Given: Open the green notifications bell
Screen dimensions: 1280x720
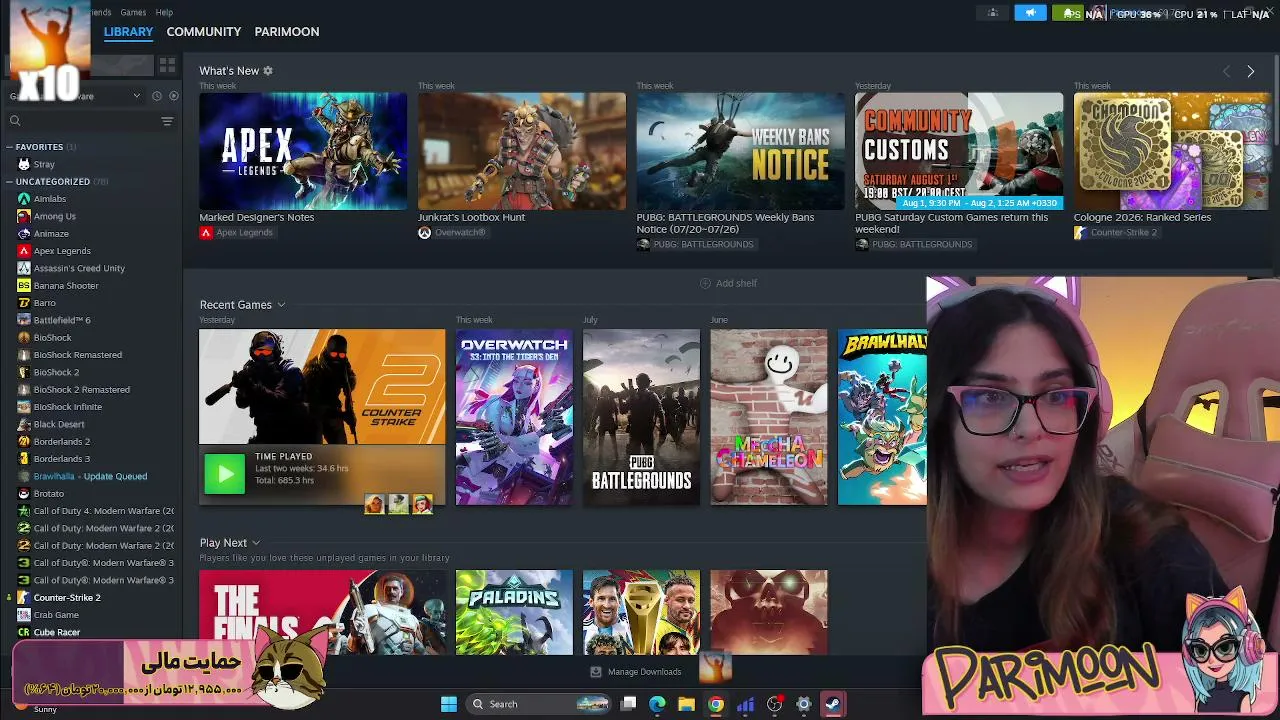Looking at the screenshot, I should 1067,13.
